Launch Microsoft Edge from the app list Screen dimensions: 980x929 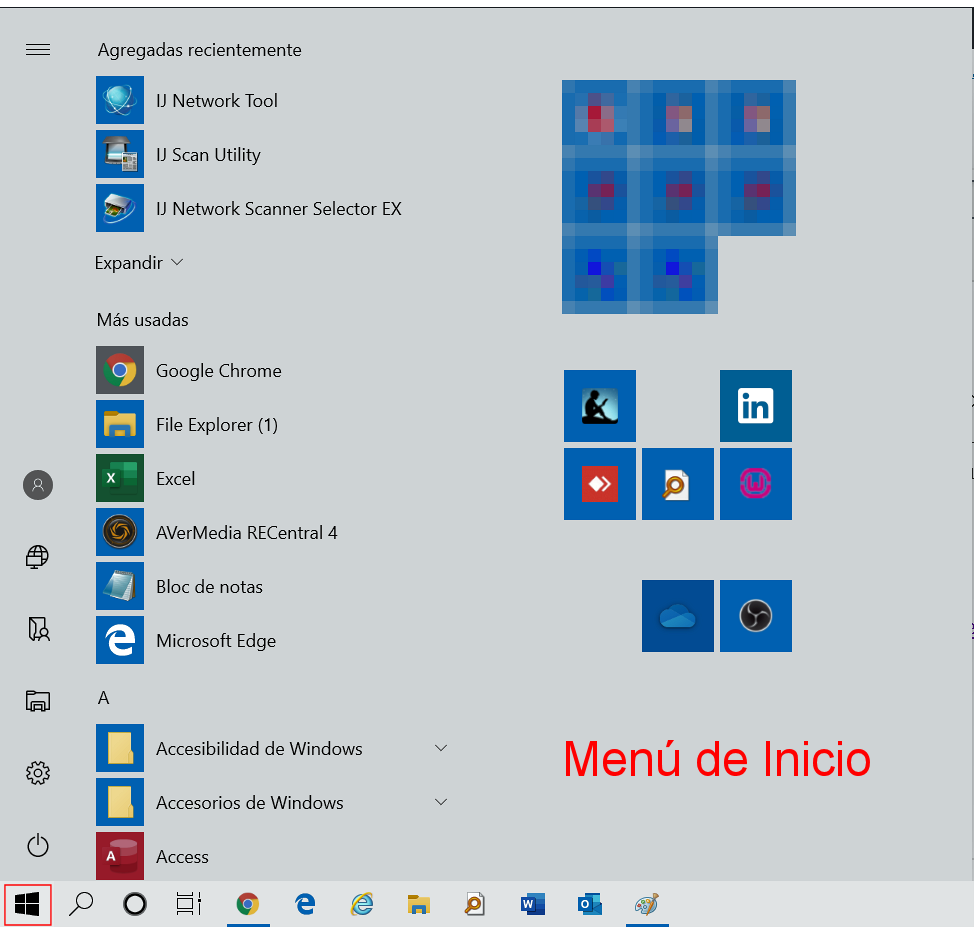pyautogui.click(x=120, y=640)
